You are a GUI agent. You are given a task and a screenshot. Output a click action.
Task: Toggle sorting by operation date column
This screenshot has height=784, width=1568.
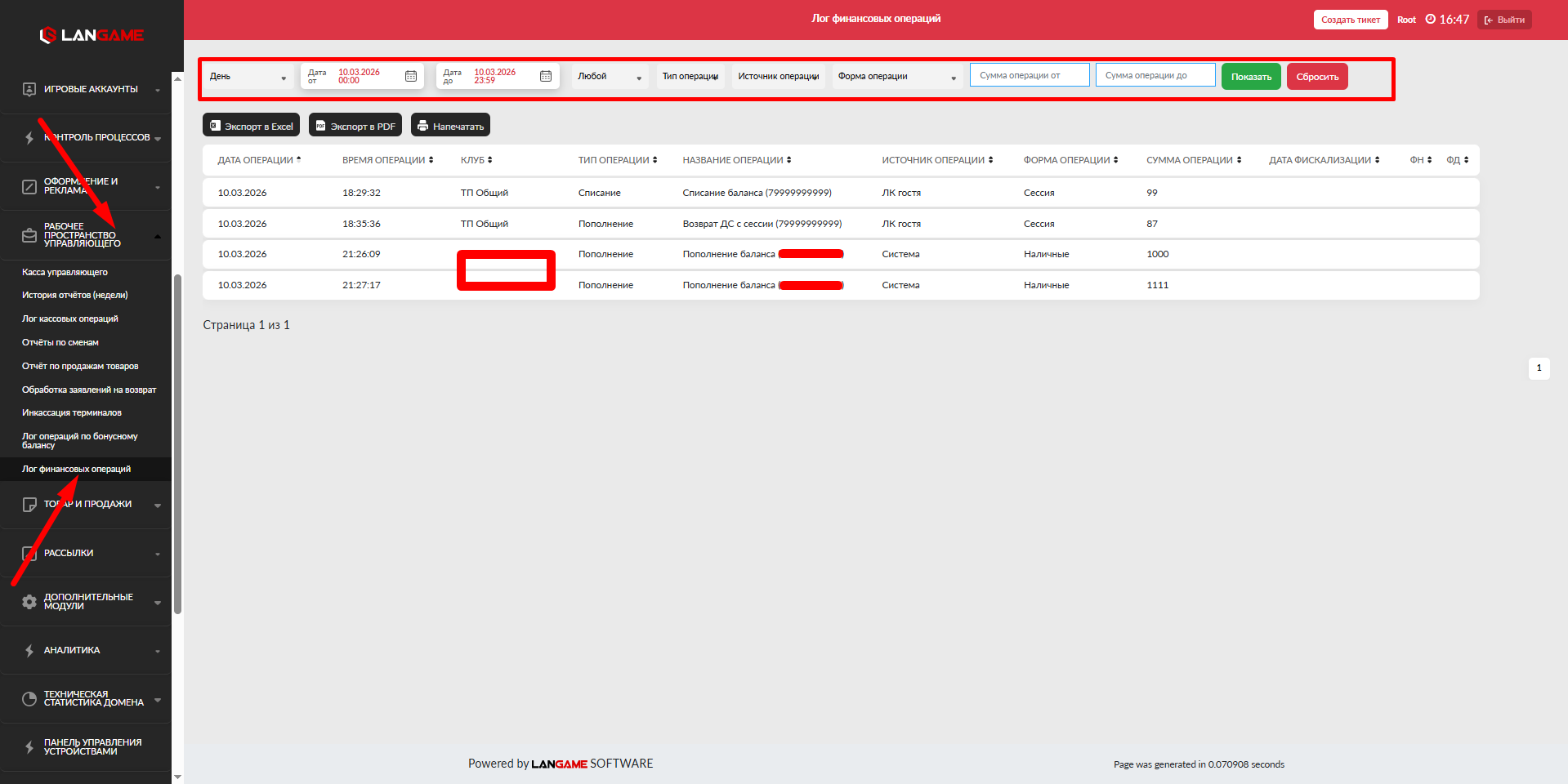[259, 160]
